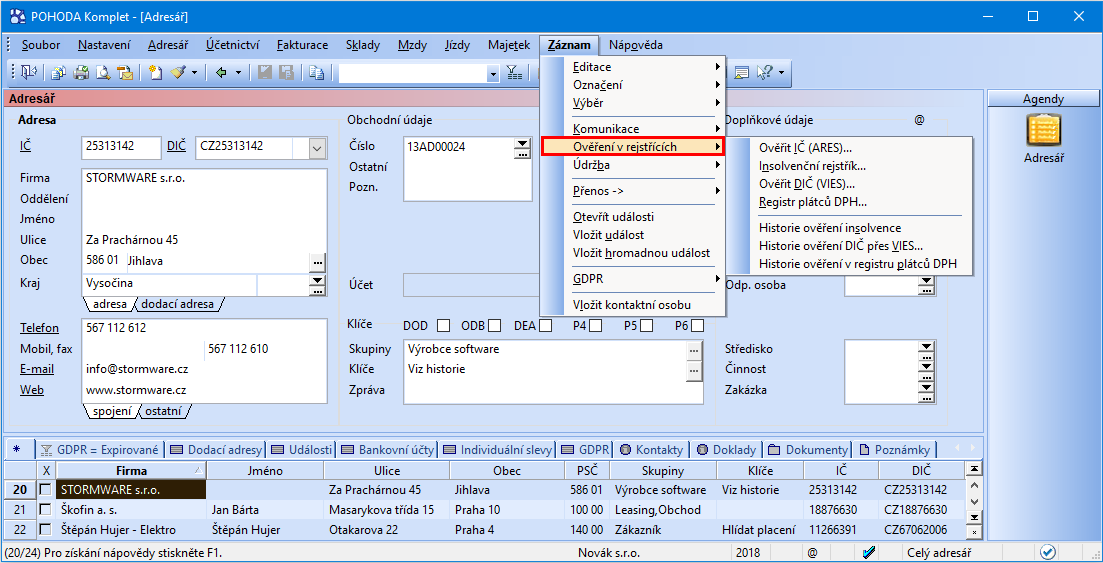Screen dimensions: 1103x563
Task: Click the Zpráva input field
Action: tap(554, 390)
